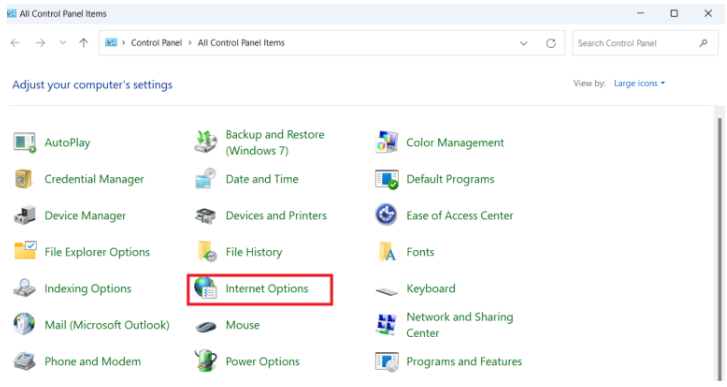Expand the address bar history dropdown arrow
Viewport: 727px width, 387px height.
click(x=523, y=43)
